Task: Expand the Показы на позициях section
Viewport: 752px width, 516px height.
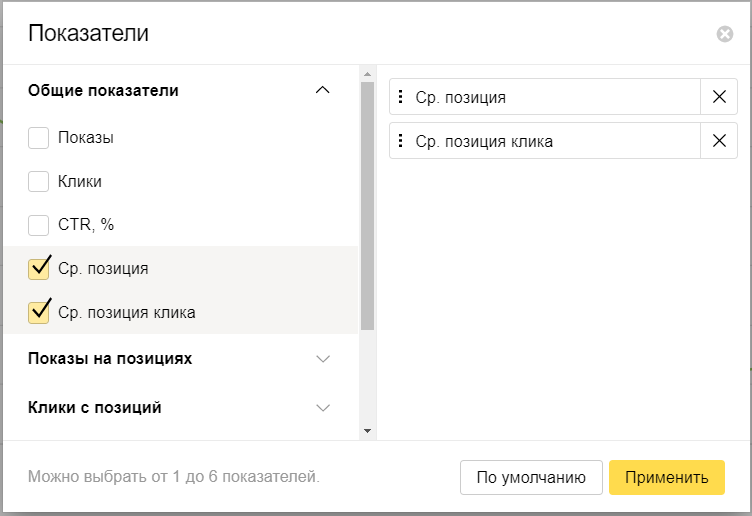Action: tap(323, 359)
